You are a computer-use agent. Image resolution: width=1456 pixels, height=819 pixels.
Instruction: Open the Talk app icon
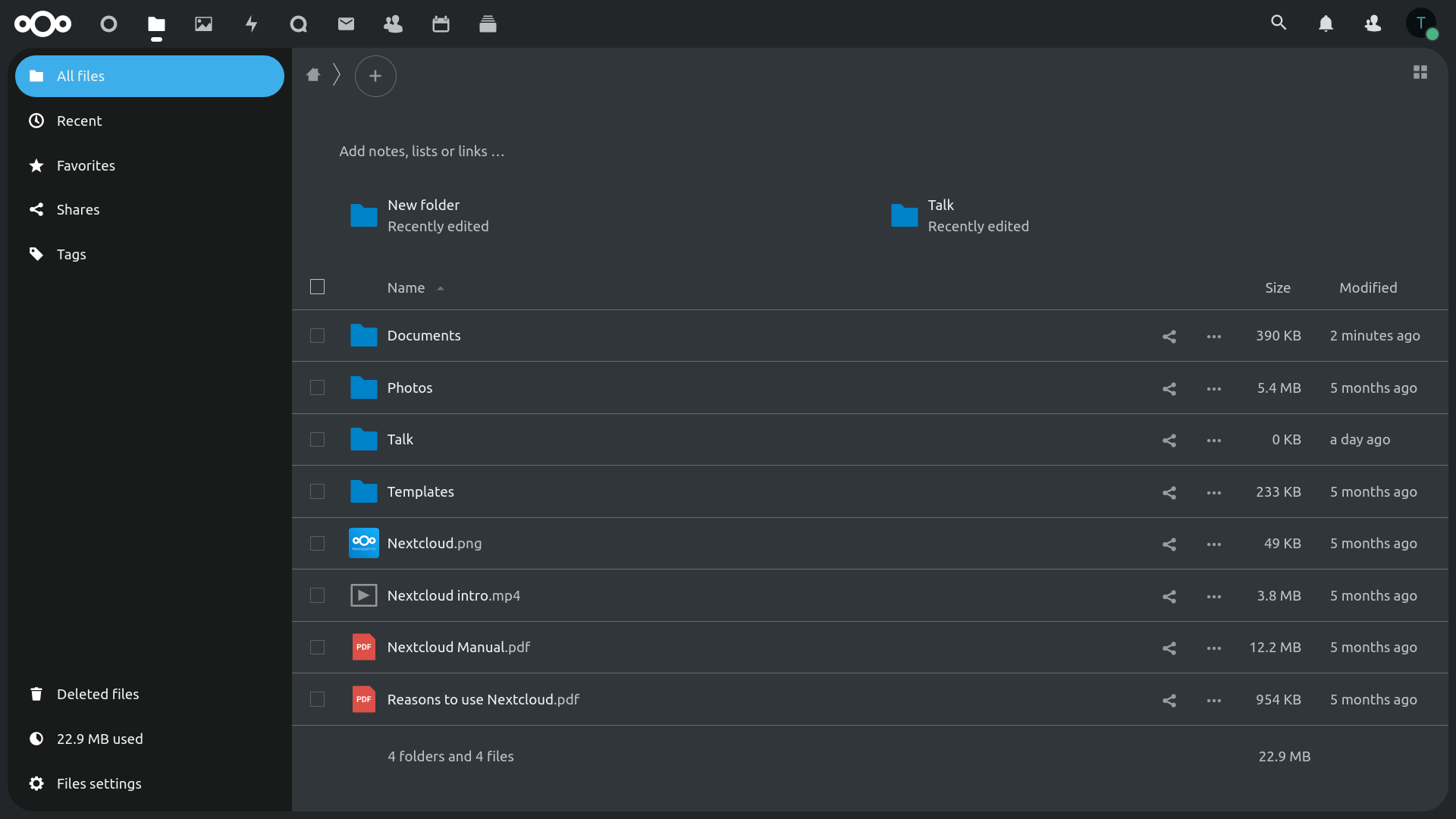[299, 24]
